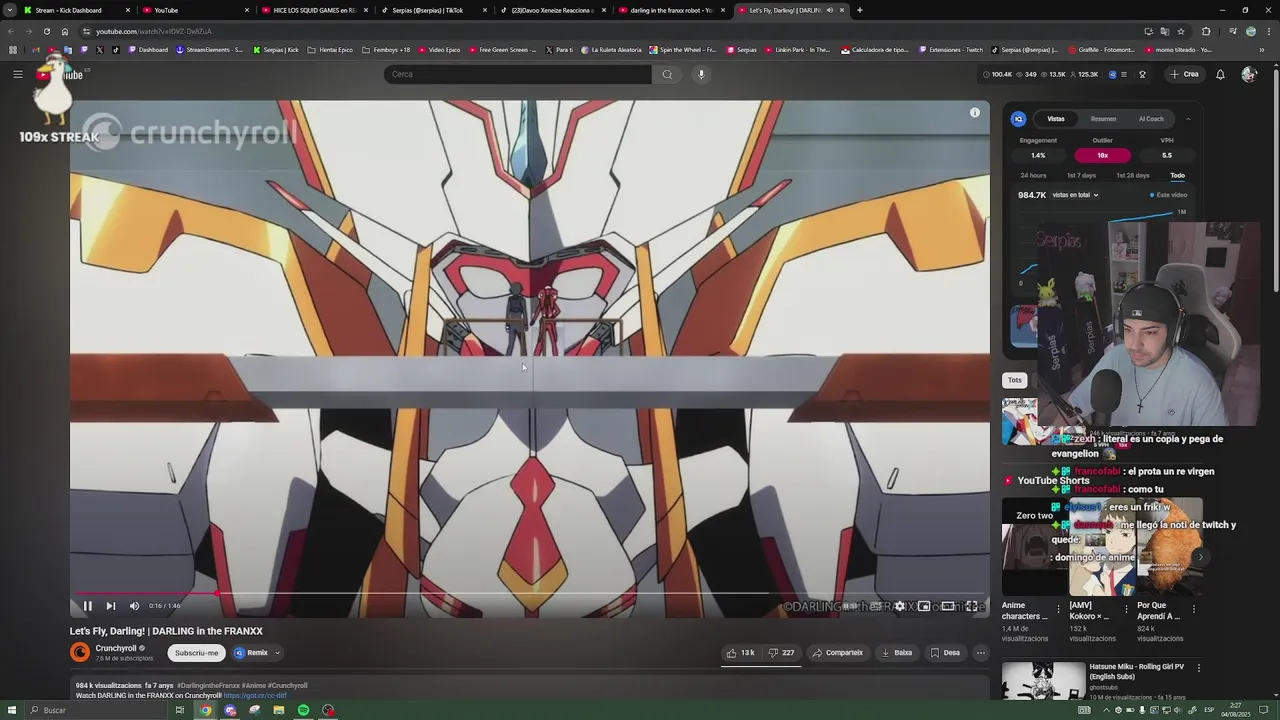Click the vidIQ logo icon
This screenshot has width=1280, height=720.
click(x=1018, y=119)
